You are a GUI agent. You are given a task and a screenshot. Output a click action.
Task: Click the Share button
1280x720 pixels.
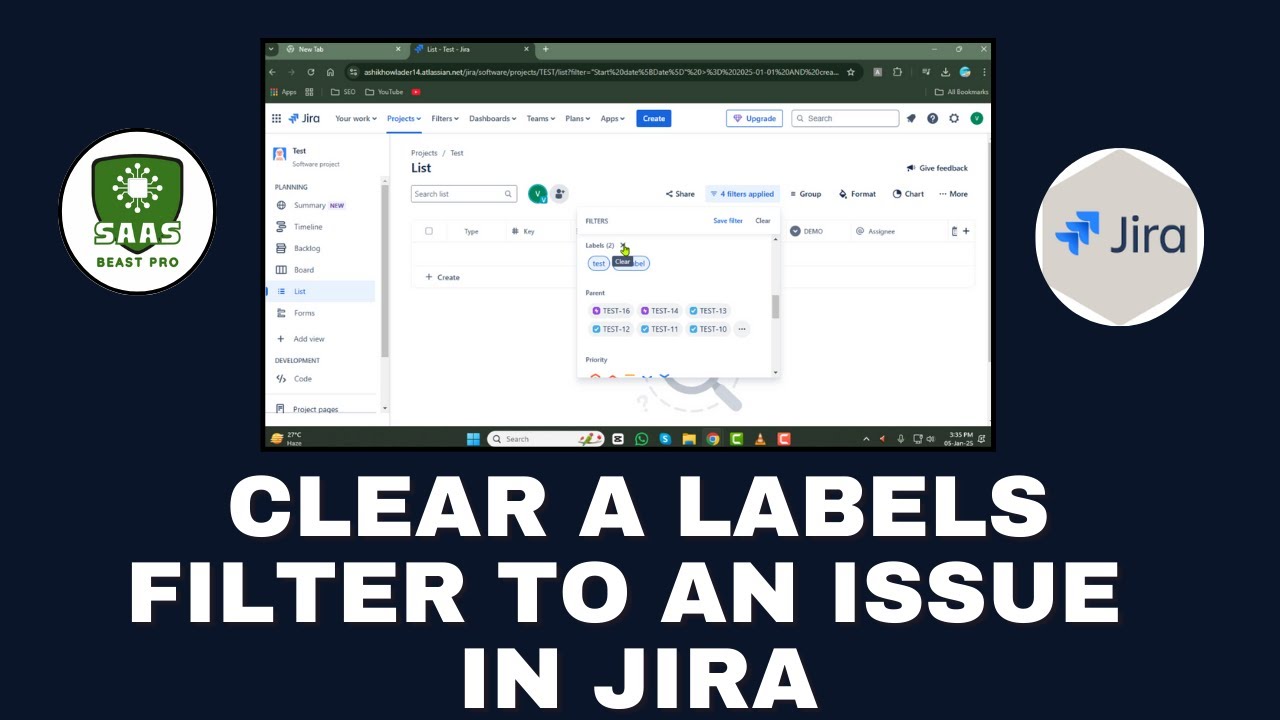tap(680, 194)
